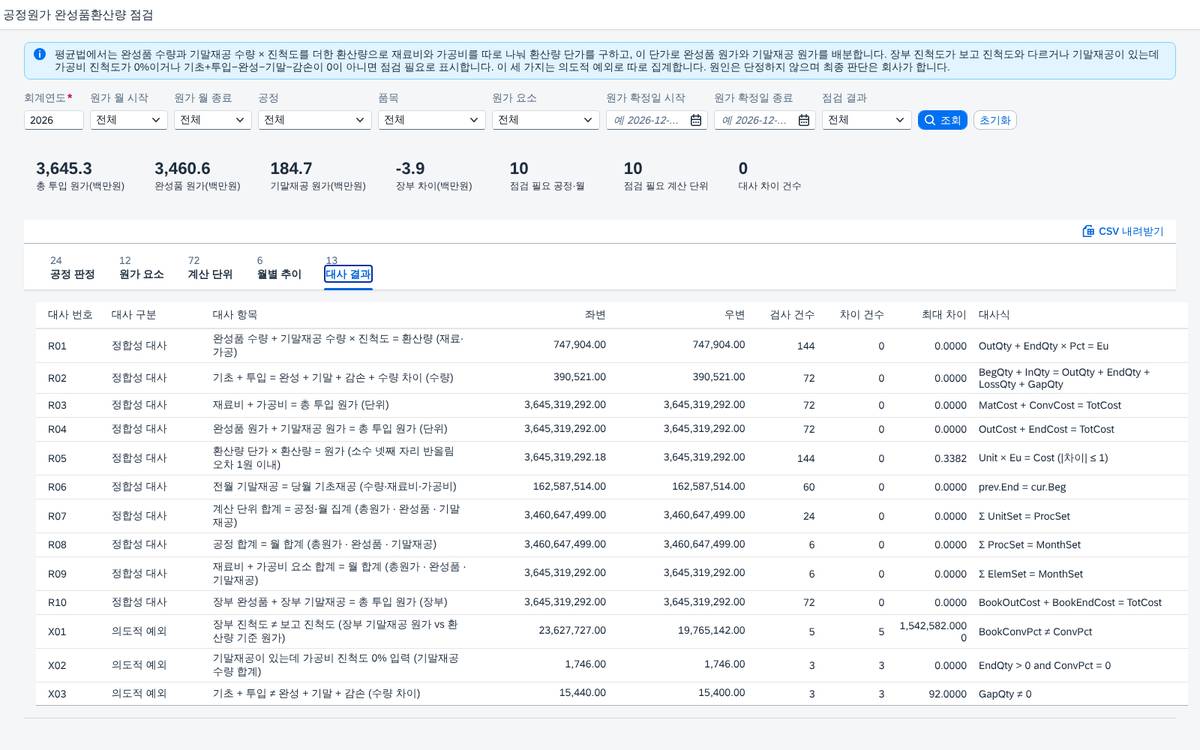Select row X03 number cell
This screenshot has width=1200, height=750.
pos(57,693)
